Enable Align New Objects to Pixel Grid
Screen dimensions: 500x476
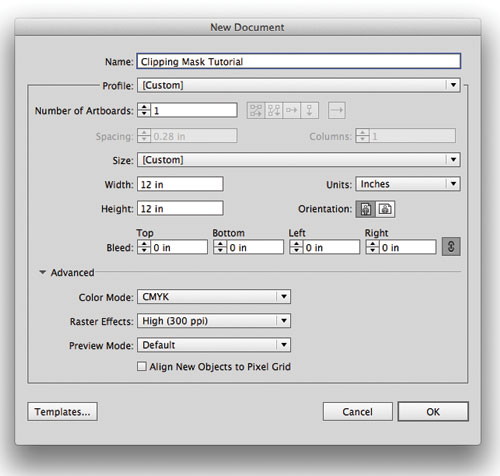coord(142,367)
